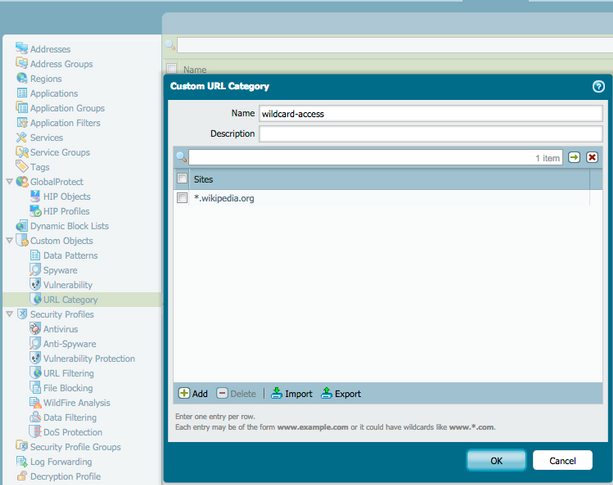The height and width of the screenshot is (485, 613).
Task: Cancel the Custom URL Category dialog
Action: (563, 461)
